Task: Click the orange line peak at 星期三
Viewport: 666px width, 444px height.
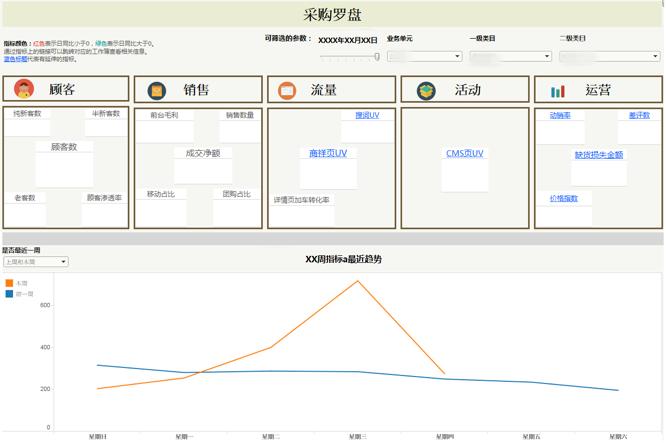Action: (x=358, y=281)
